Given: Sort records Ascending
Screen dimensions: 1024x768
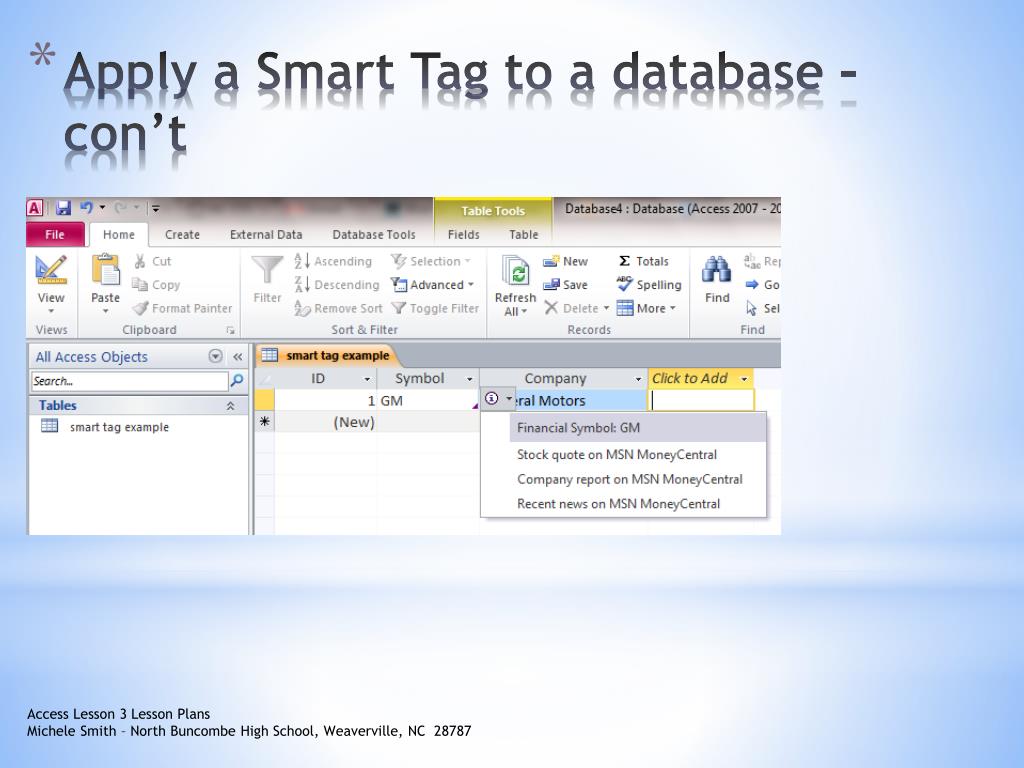Looking at the screenshot, I should [x=332, y=261].
